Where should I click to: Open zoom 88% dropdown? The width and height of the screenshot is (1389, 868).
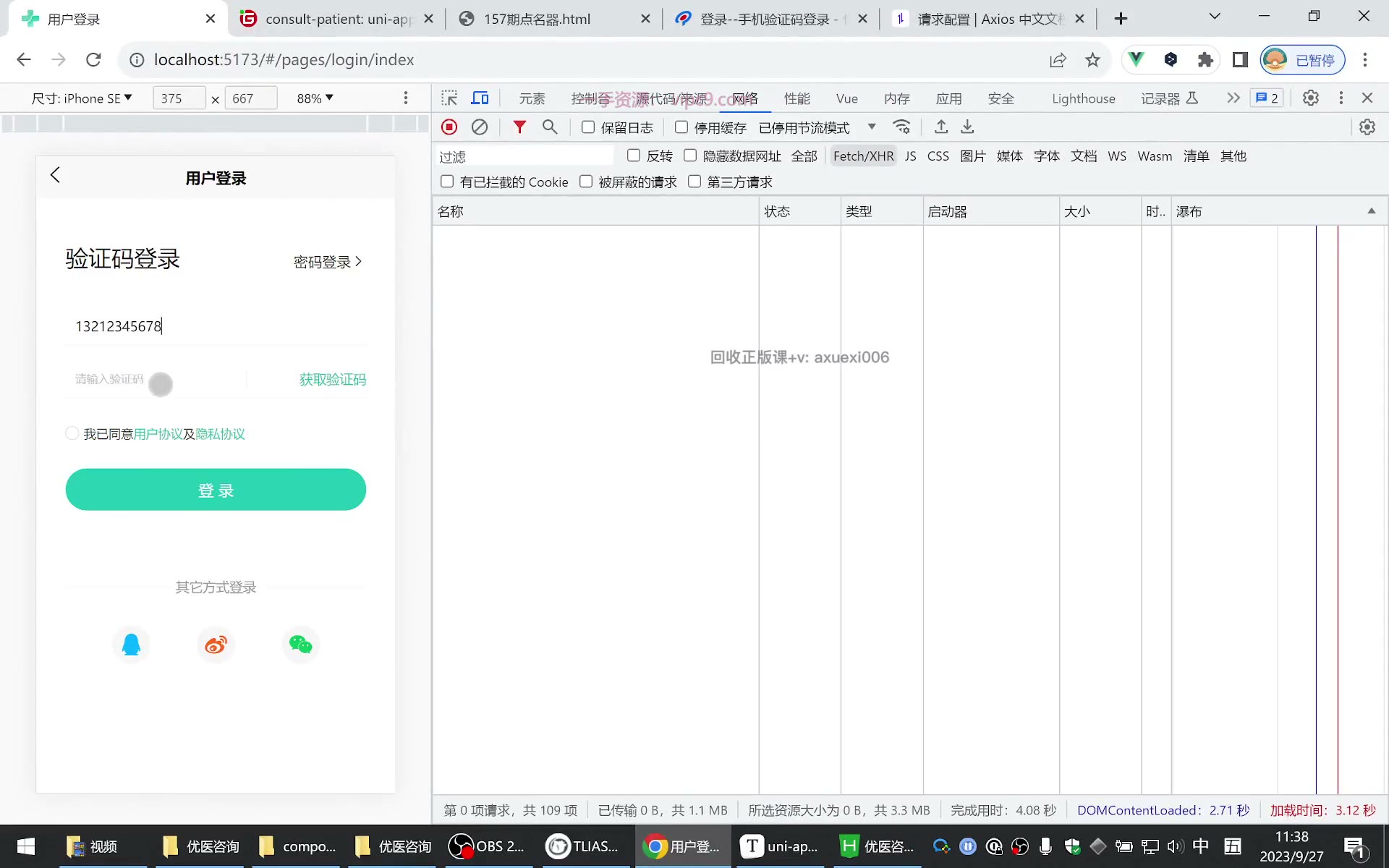click(x=315, y=98)
